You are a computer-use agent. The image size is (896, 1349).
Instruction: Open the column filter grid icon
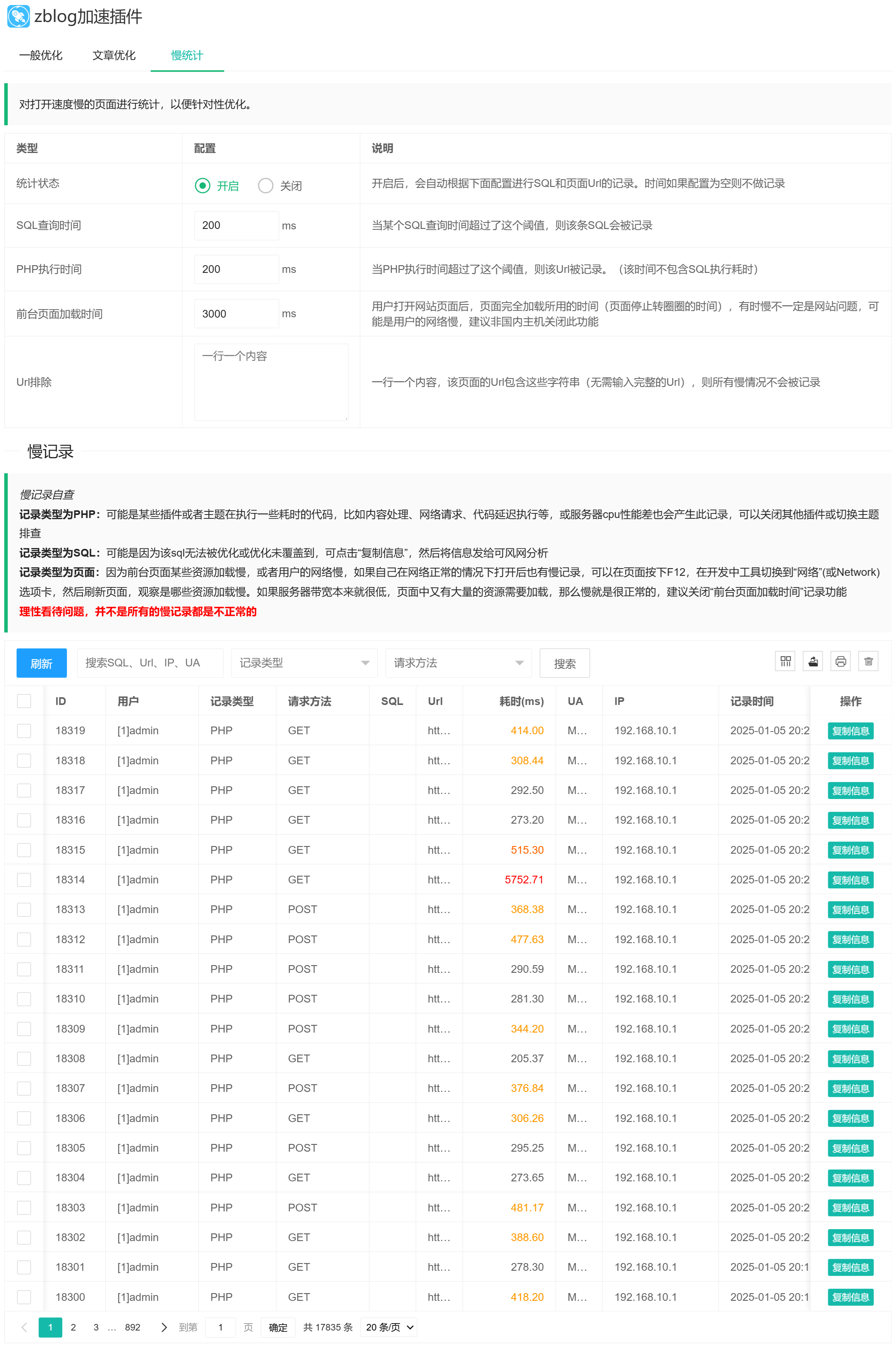pyautogui.click(x=785, y=661)
